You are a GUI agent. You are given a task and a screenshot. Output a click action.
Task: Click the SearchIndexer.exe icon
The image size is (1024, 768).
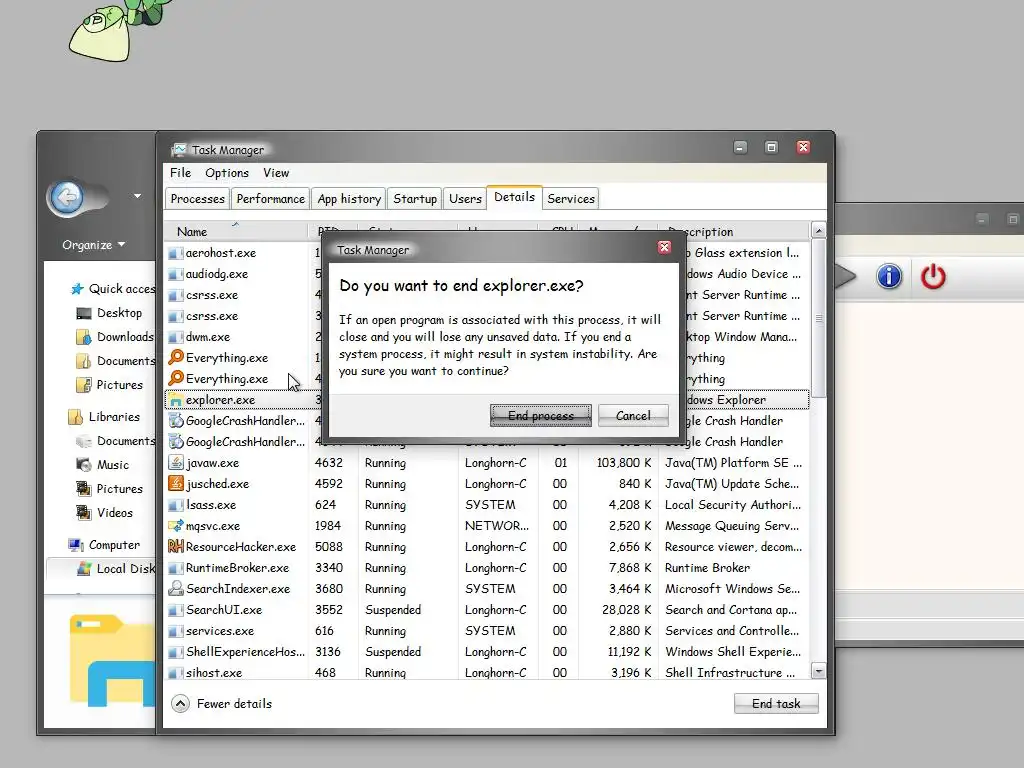point(175,588)
